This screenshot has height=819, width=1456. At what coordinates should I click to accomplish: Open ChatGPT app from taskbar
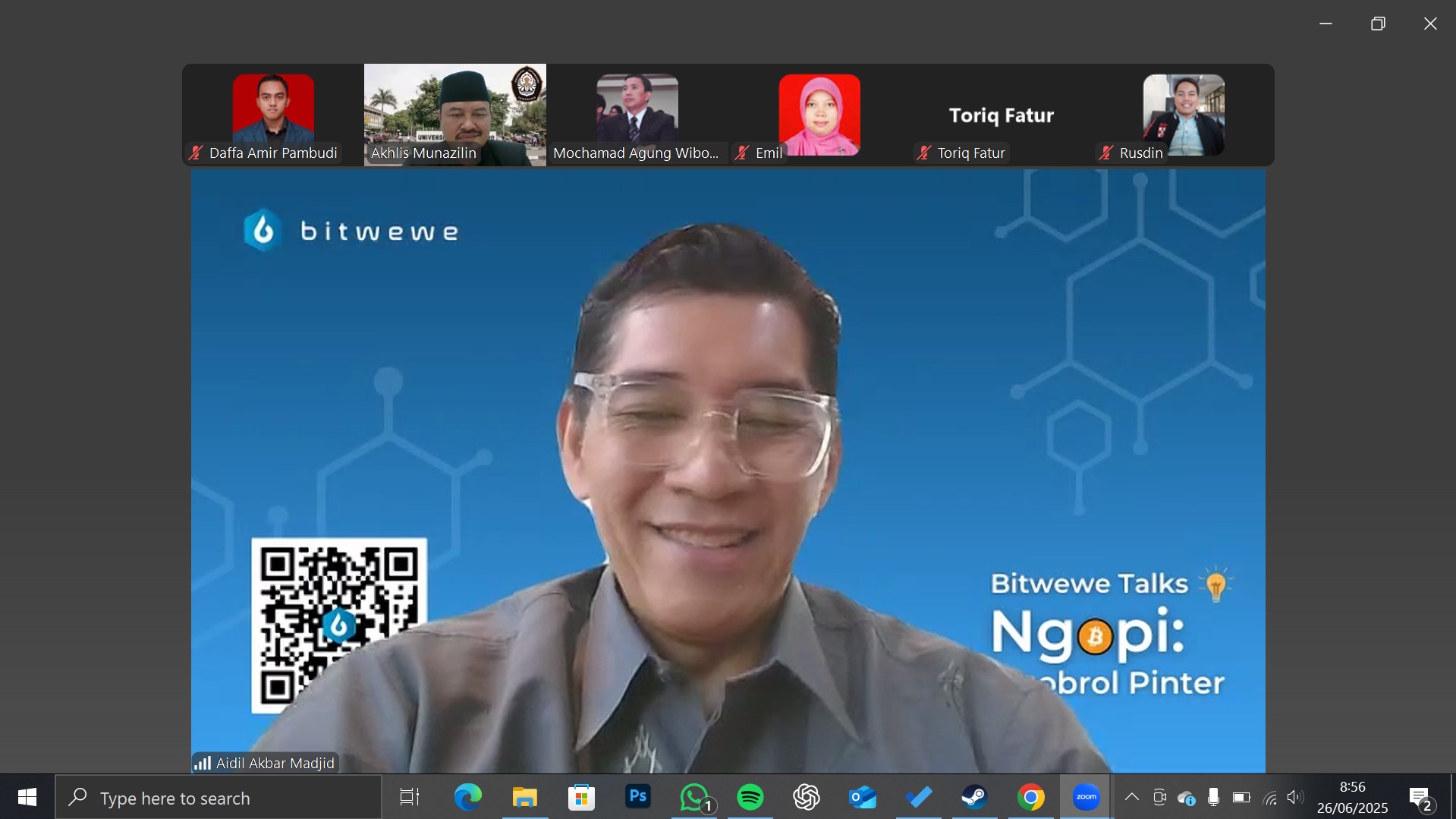[807, 797]
